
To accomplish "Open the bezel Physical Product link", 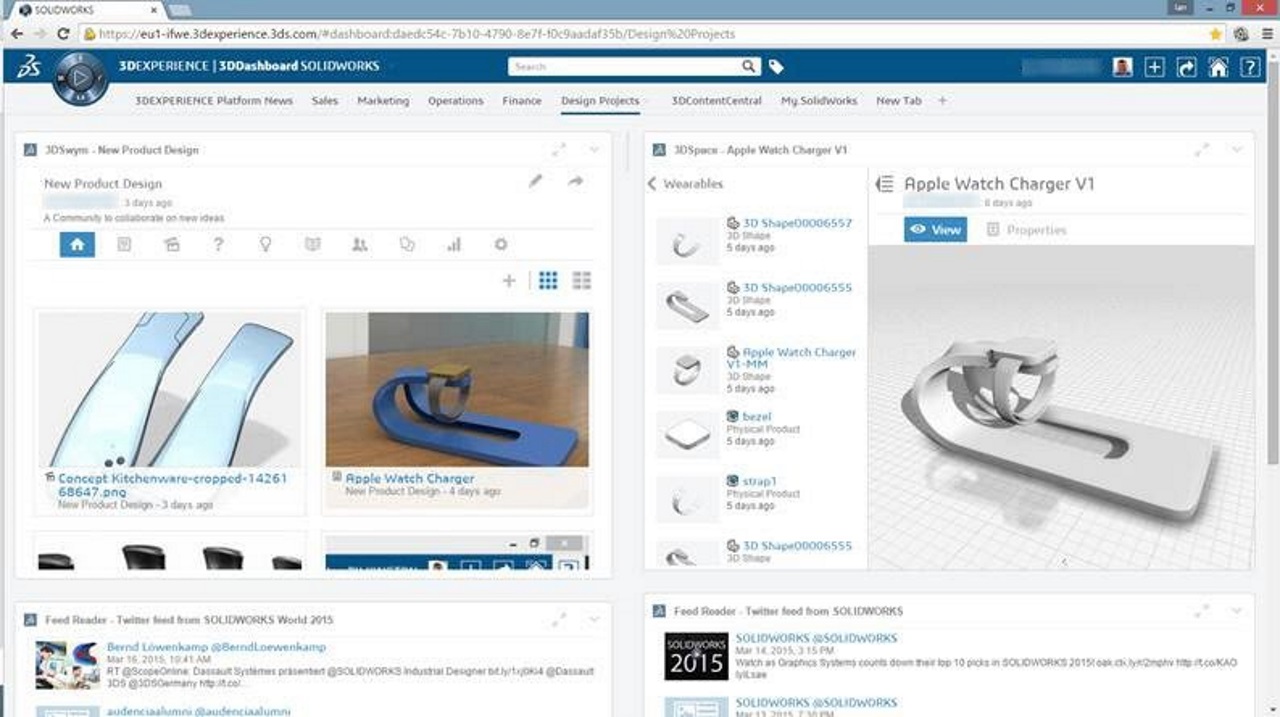I will pyautogui.click(x=757, y=416).
